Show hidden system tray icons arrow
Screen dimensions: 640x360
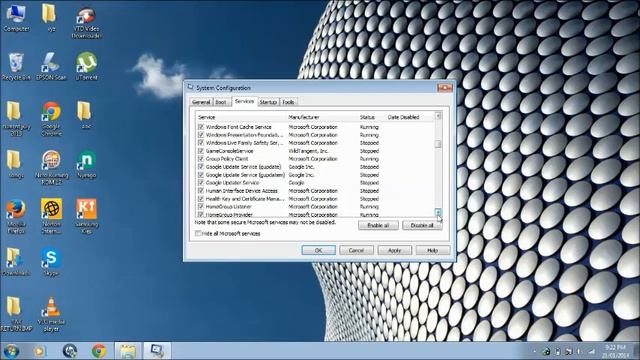point(534,351)
